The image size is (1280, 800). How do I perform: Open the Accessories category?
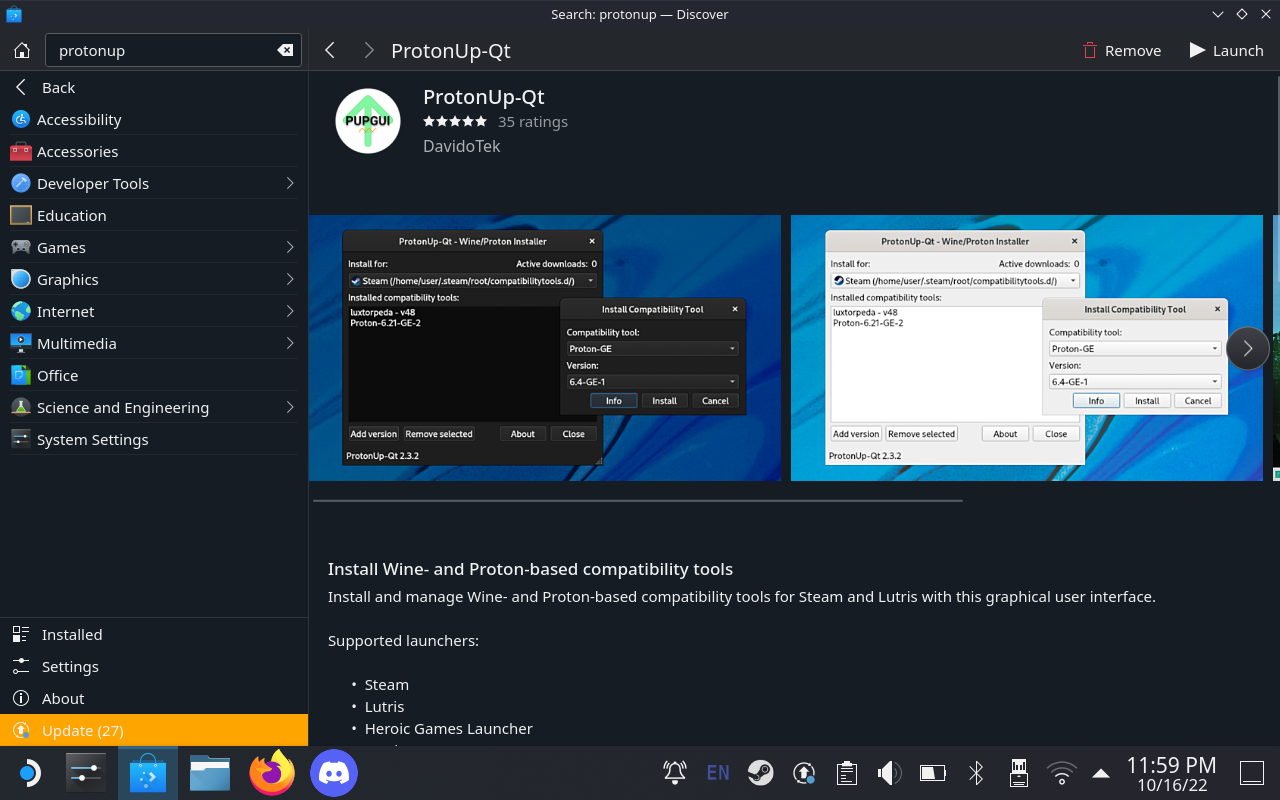pyautogui.click(x=154, y=151)
